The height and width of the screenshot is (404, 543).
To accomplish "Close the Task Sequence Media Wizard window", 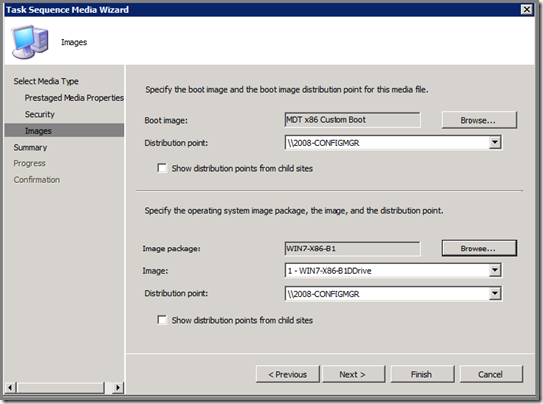I will click(x=527, y=9).
